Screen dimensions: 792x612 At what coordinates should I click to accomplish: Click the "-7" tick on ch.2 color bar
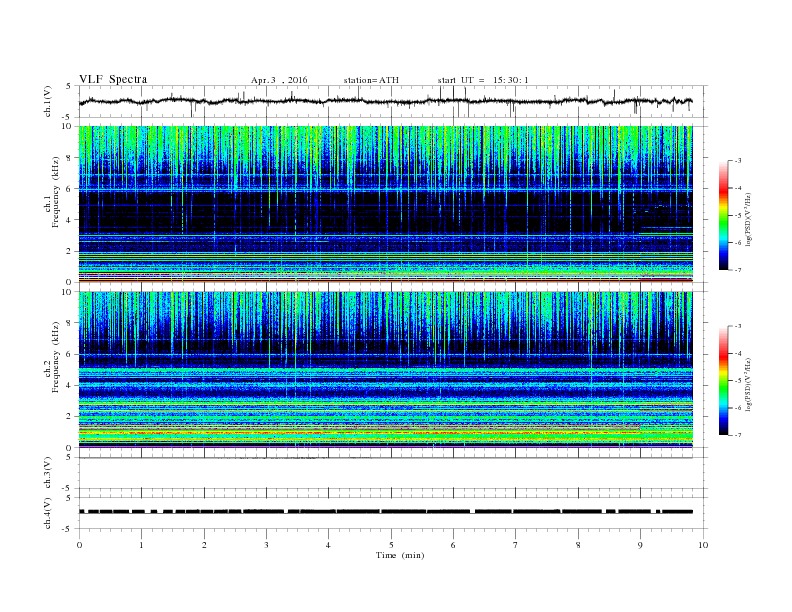[x=738, y=435]
